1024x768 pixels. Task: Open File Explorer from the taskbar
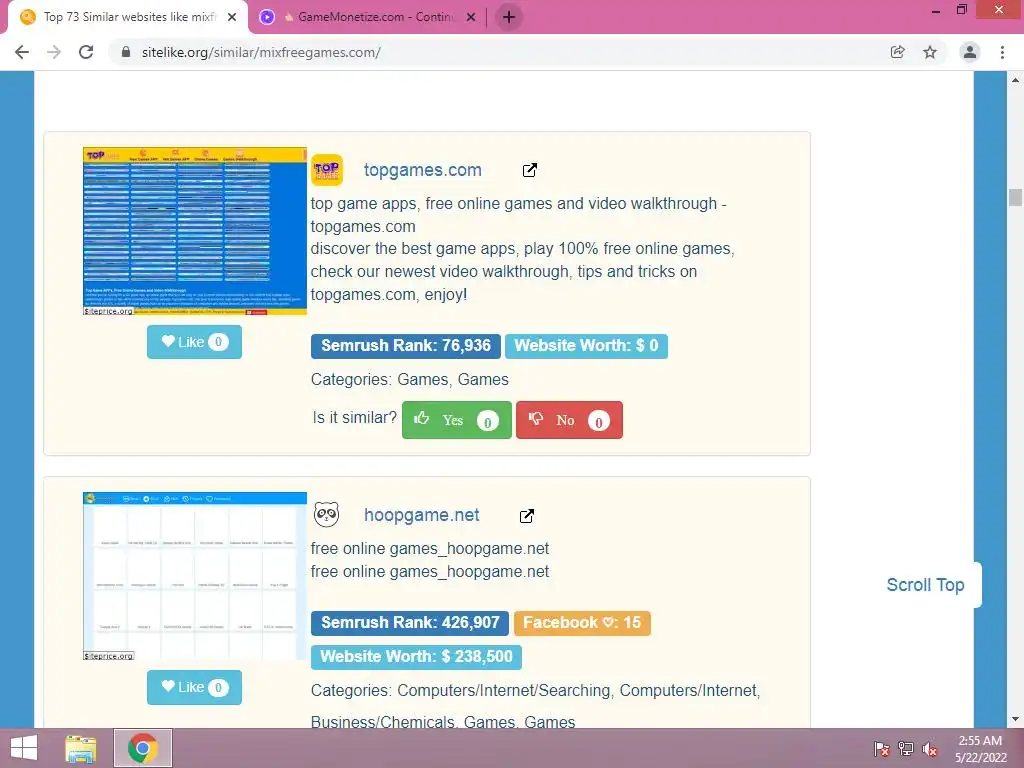pyautogui.click(x=80, y=748)
